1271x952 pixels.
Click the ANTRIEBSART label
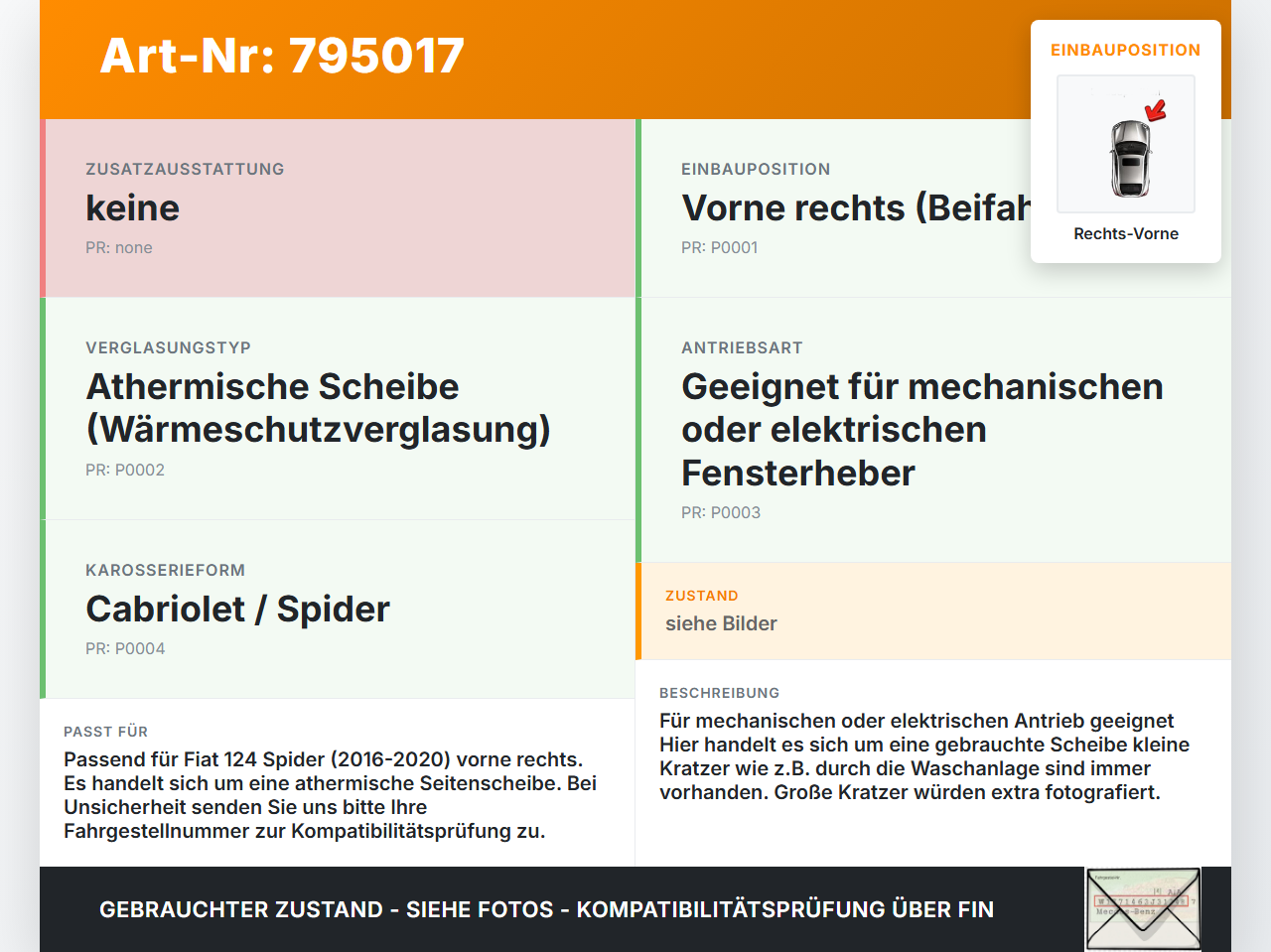[742, 347]
